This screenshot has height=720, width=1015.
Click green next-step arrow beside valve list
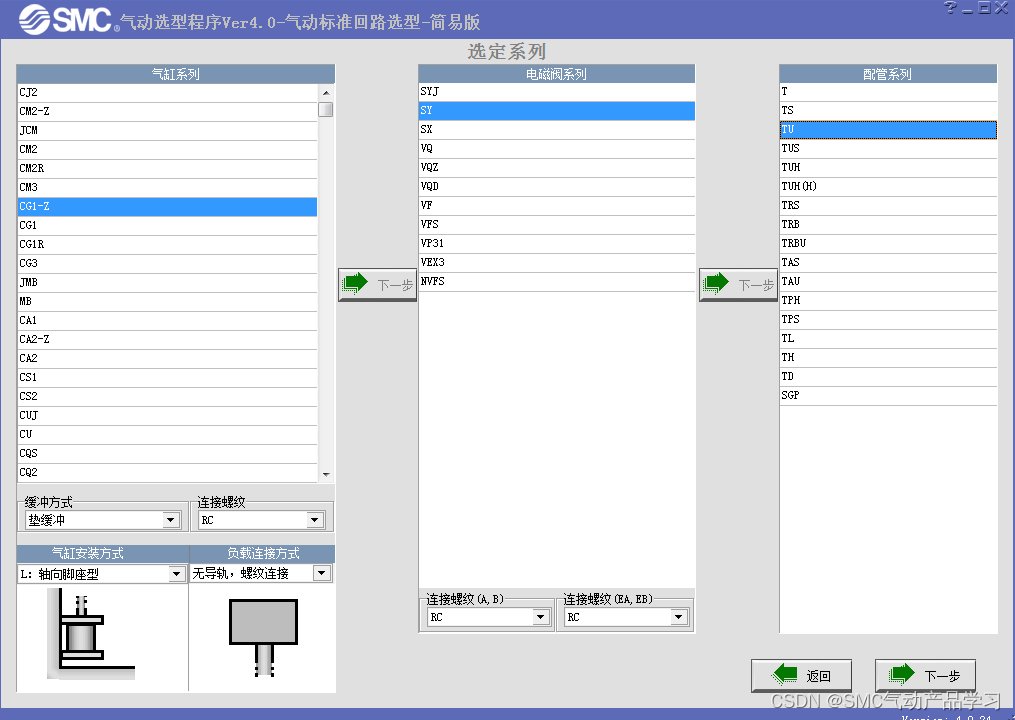[738, 284]
